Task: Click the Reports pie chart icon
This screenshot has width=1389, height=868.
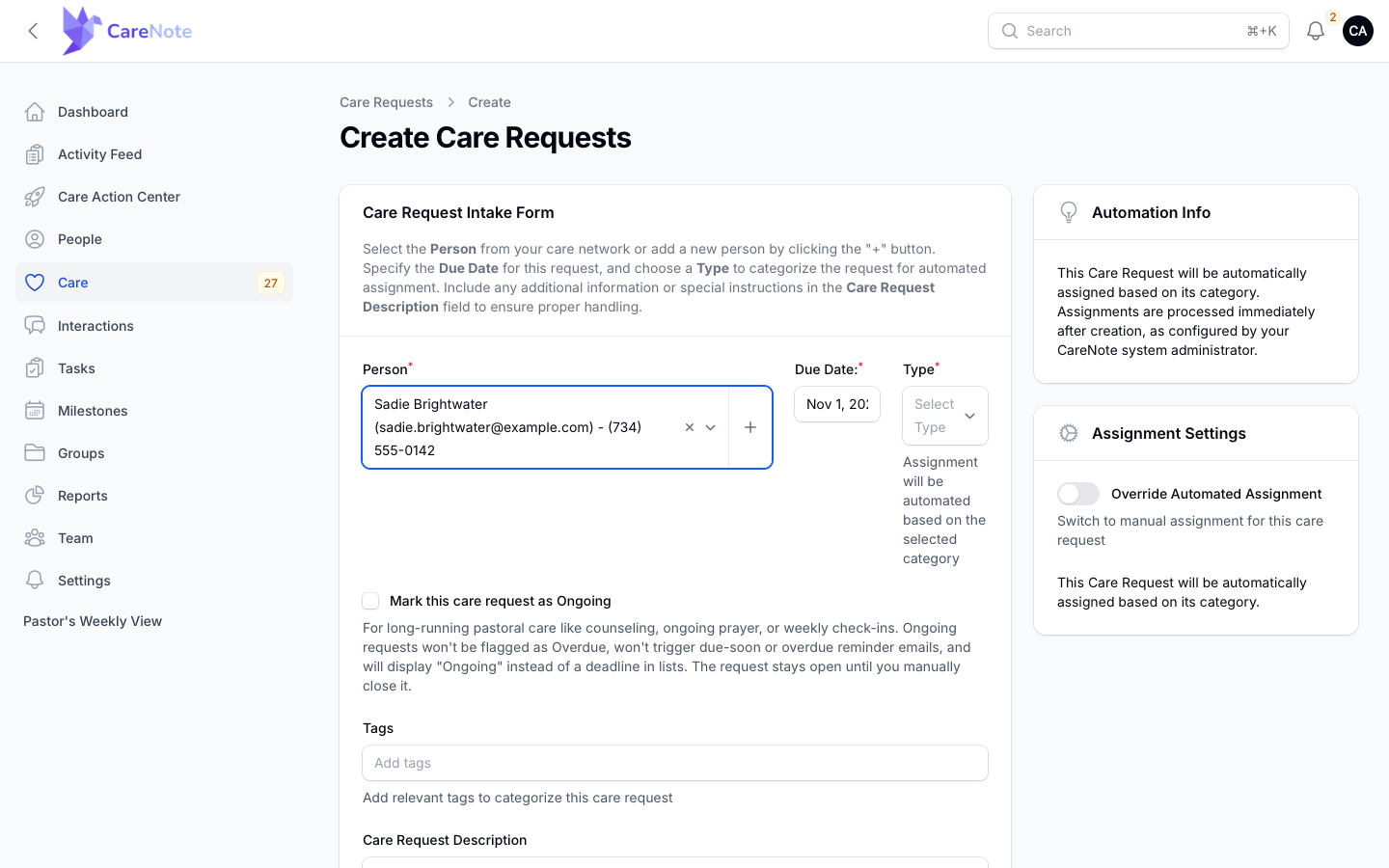Action: pyautogui.click(x=35, y=496)
